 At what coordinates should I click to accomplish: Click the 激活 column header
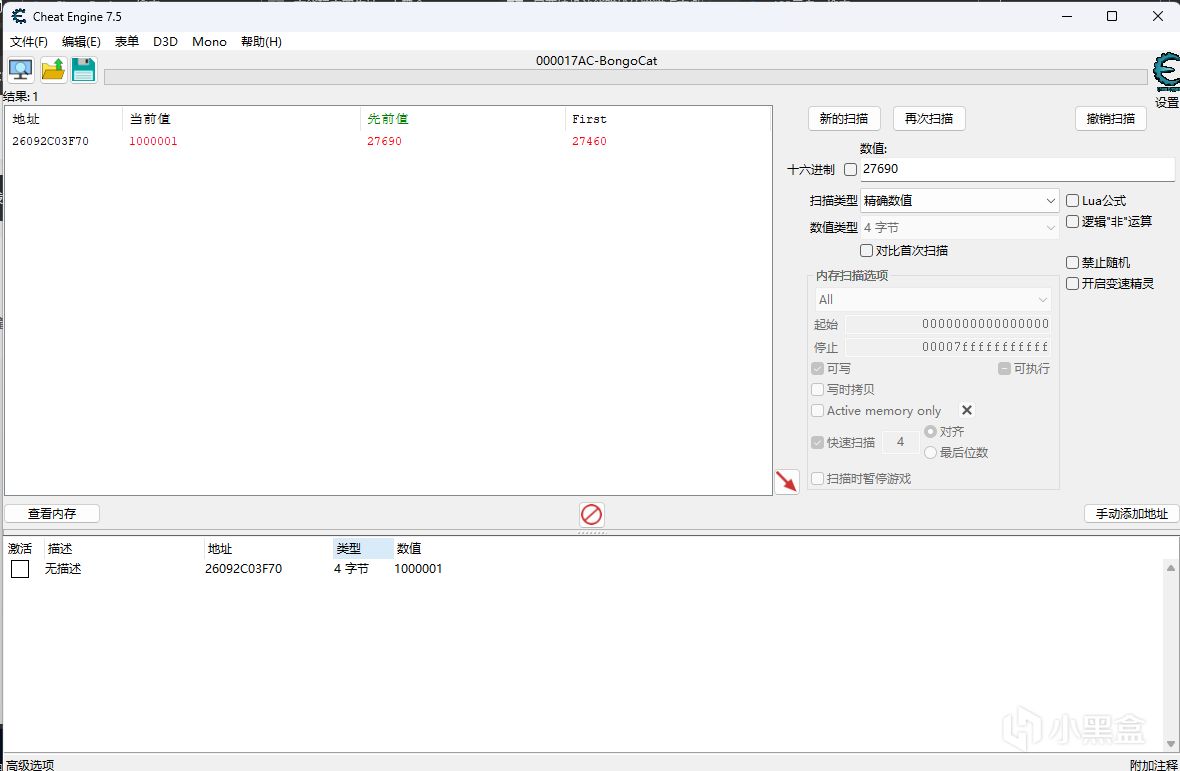[x=23, y=549]
